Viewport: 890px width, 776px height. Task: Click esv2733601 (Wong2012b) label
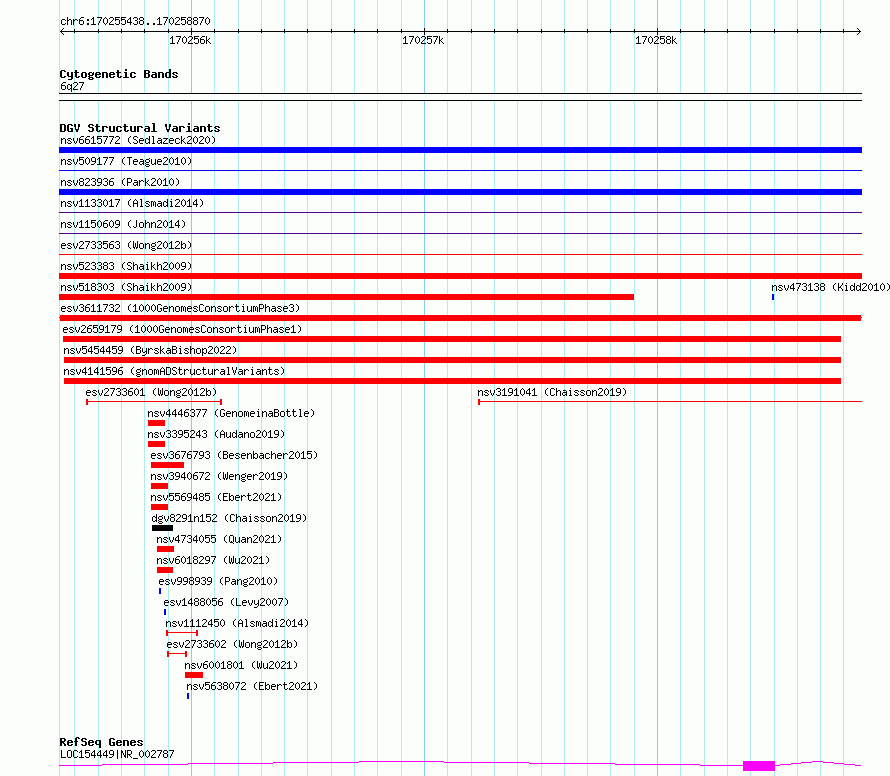point(151,392)
